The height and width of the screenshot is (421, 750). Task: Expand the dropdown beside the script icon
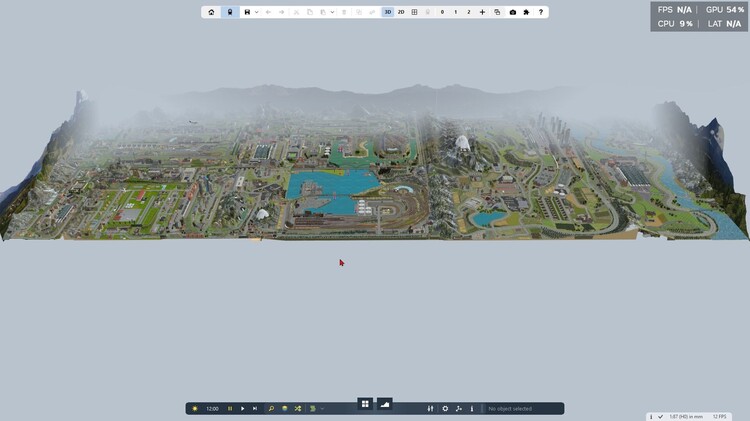tap(322, 409)
